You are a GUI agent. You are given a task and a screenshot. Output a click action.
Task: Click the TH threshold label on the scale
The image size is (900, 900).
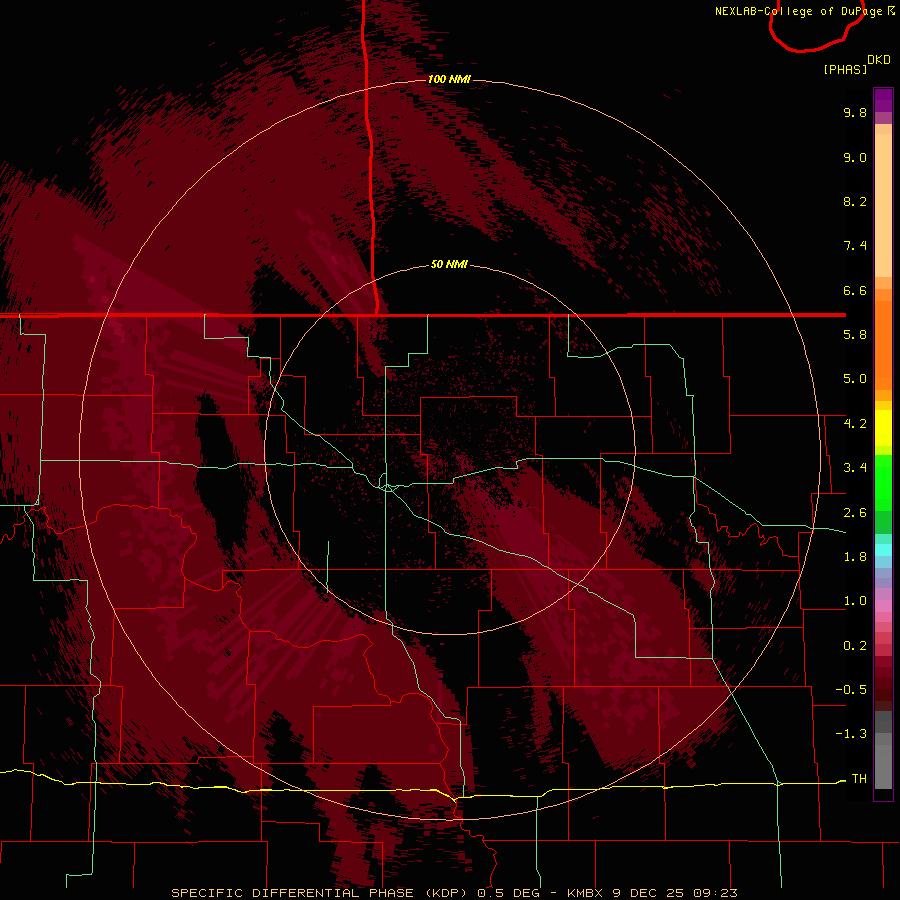click(859, 779)
